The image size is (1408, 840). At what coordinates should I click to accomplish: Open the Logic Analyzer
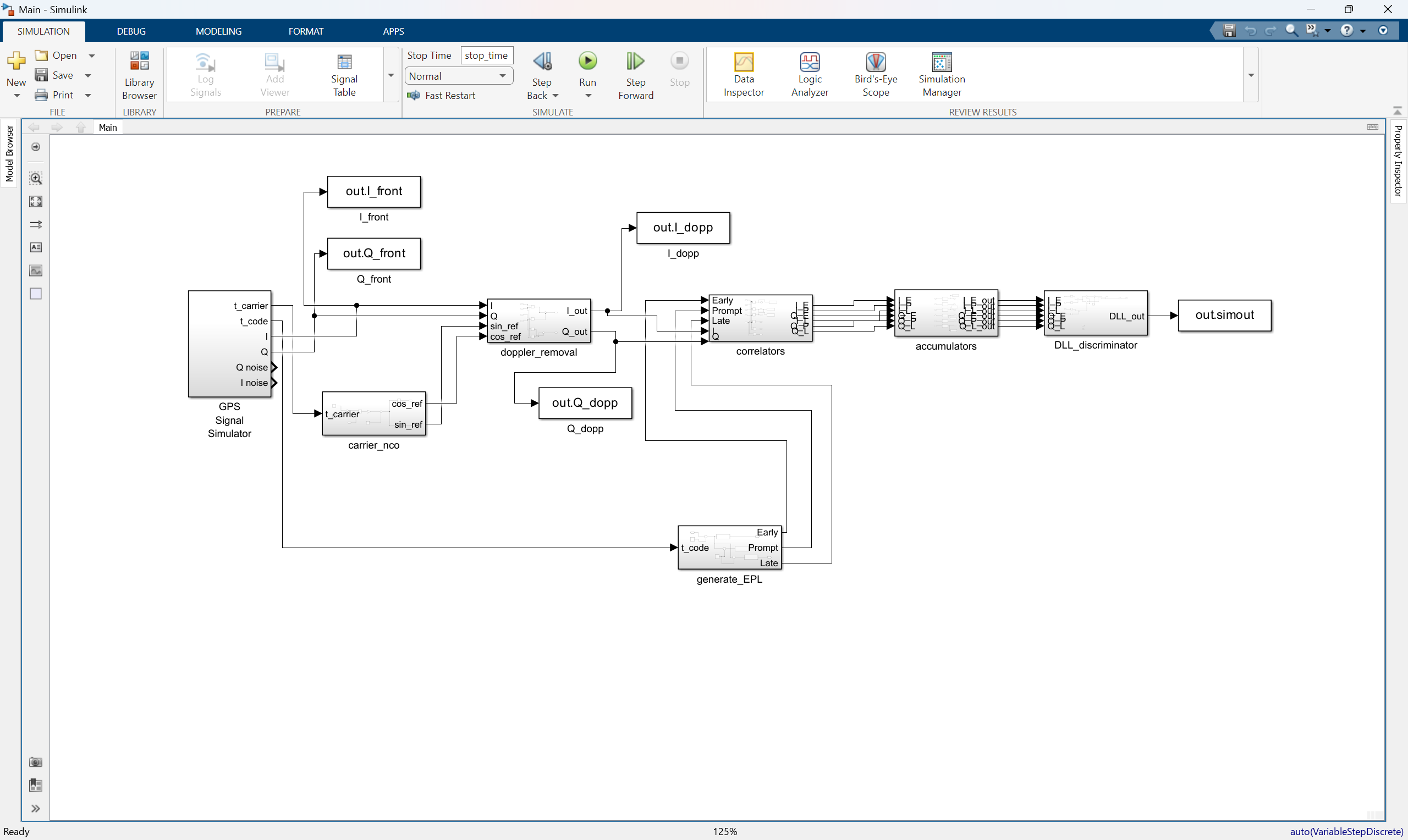pos(810,75)
